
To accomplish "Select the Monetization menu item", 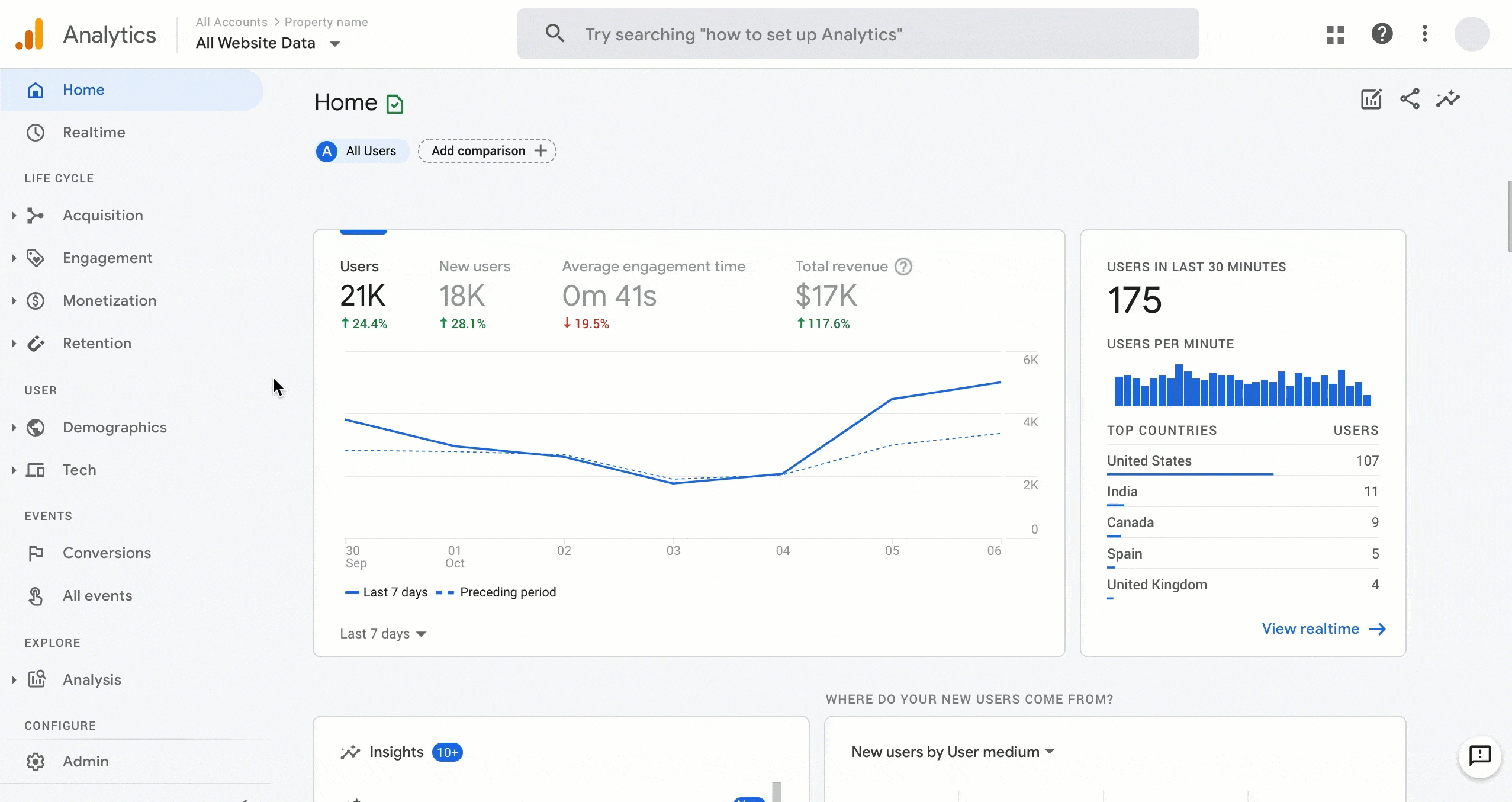I will point(109,300).
